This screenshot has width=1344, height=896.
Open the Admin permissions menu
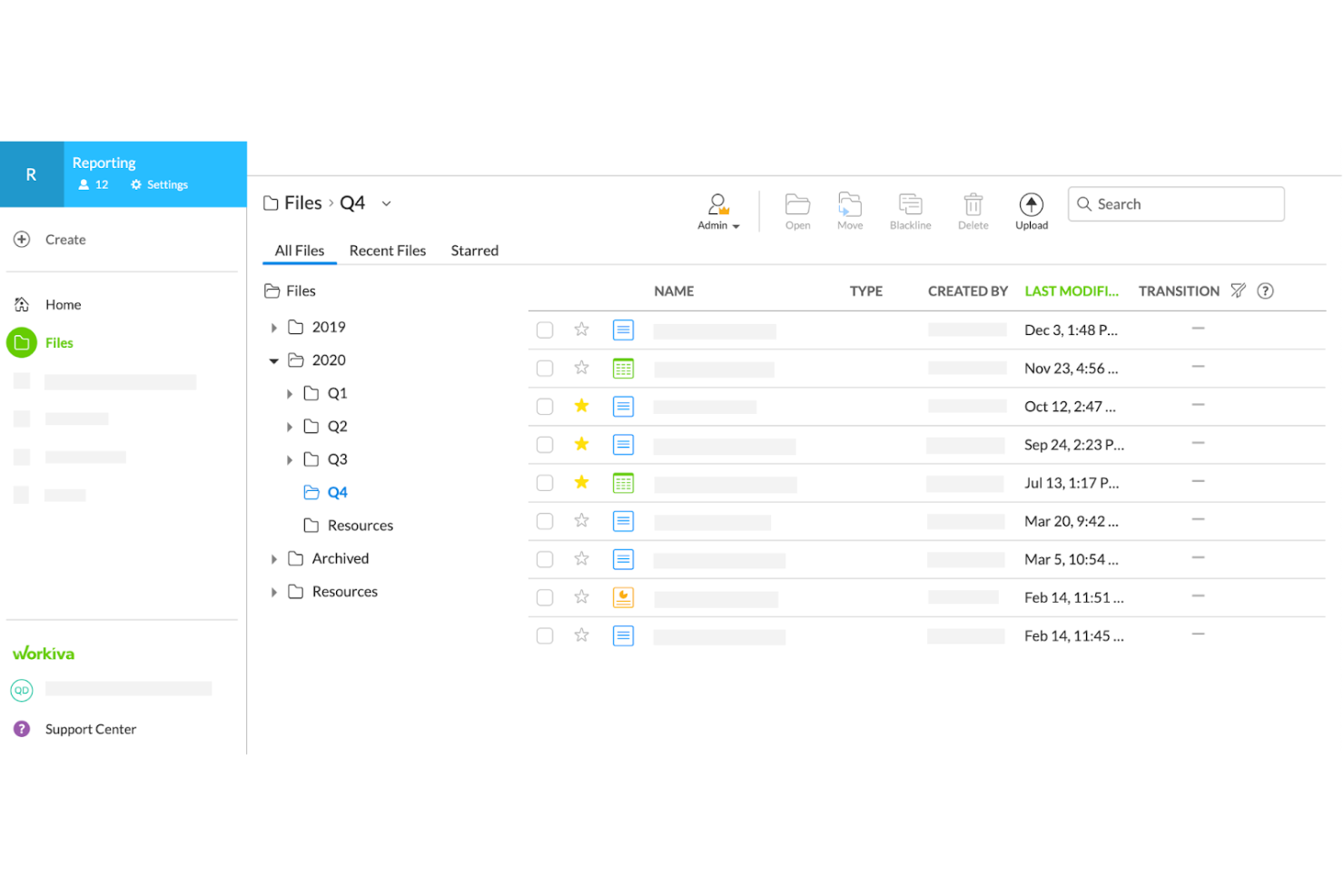(x=718, y=212)
